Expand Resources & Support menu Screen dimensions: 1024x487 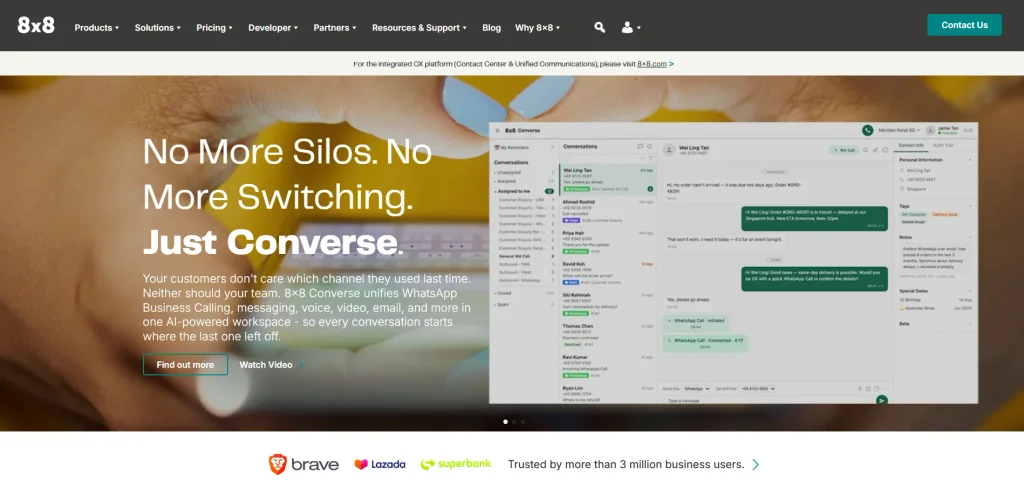[419, 27]
